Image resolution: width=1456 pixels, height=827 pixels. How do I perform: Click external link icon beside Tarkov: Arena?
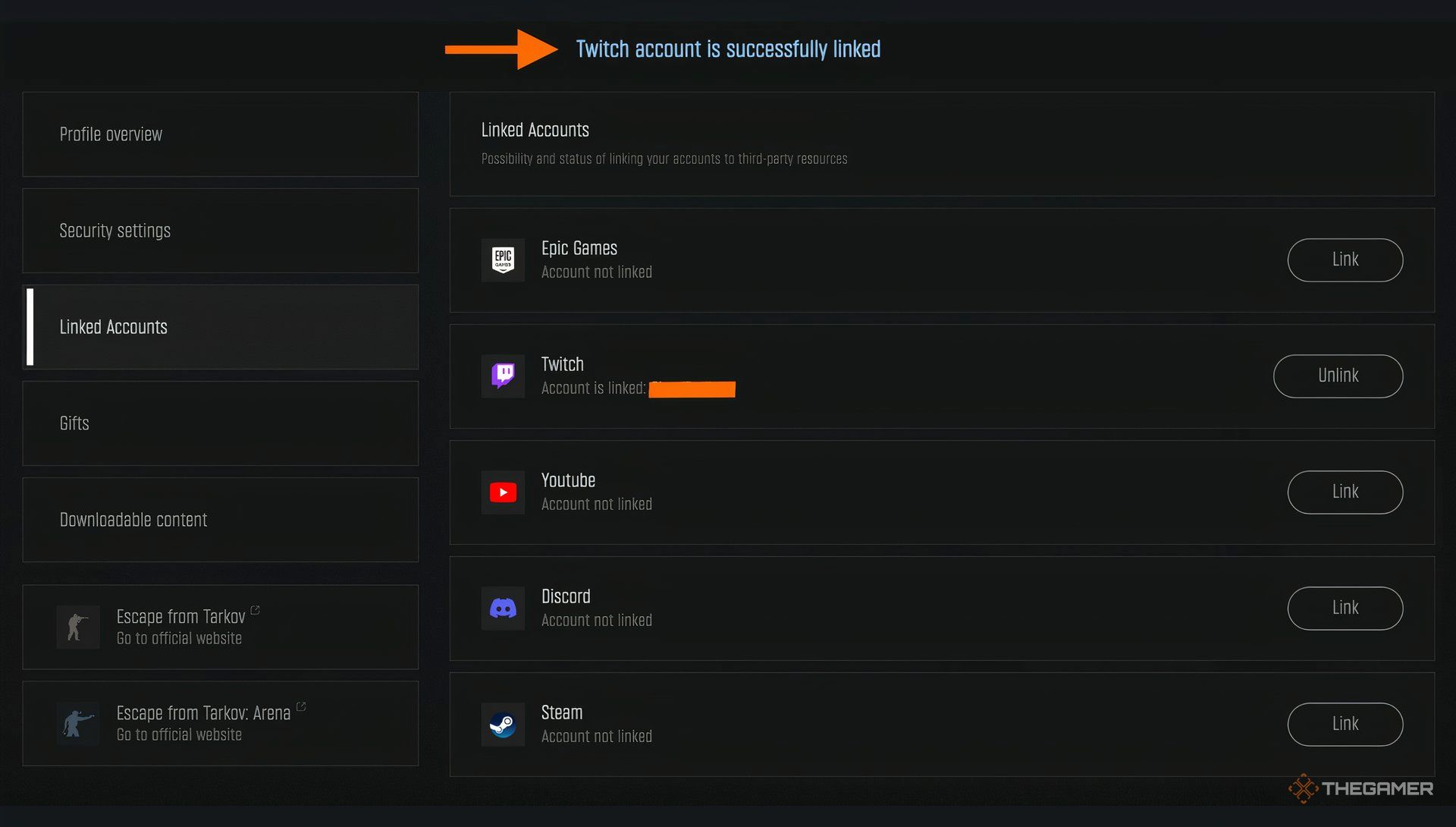click(301, 706)
